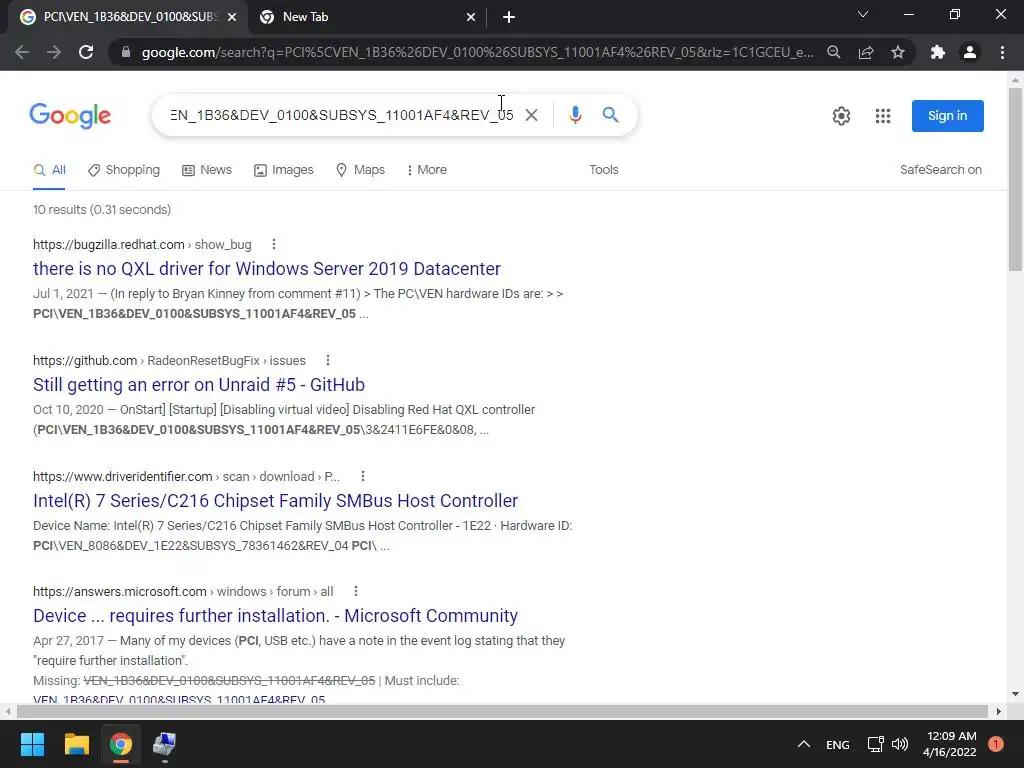Open the Windows Start menu
Screen dimensions: 1024x768
pyautogui.click(x=32, y=744)
